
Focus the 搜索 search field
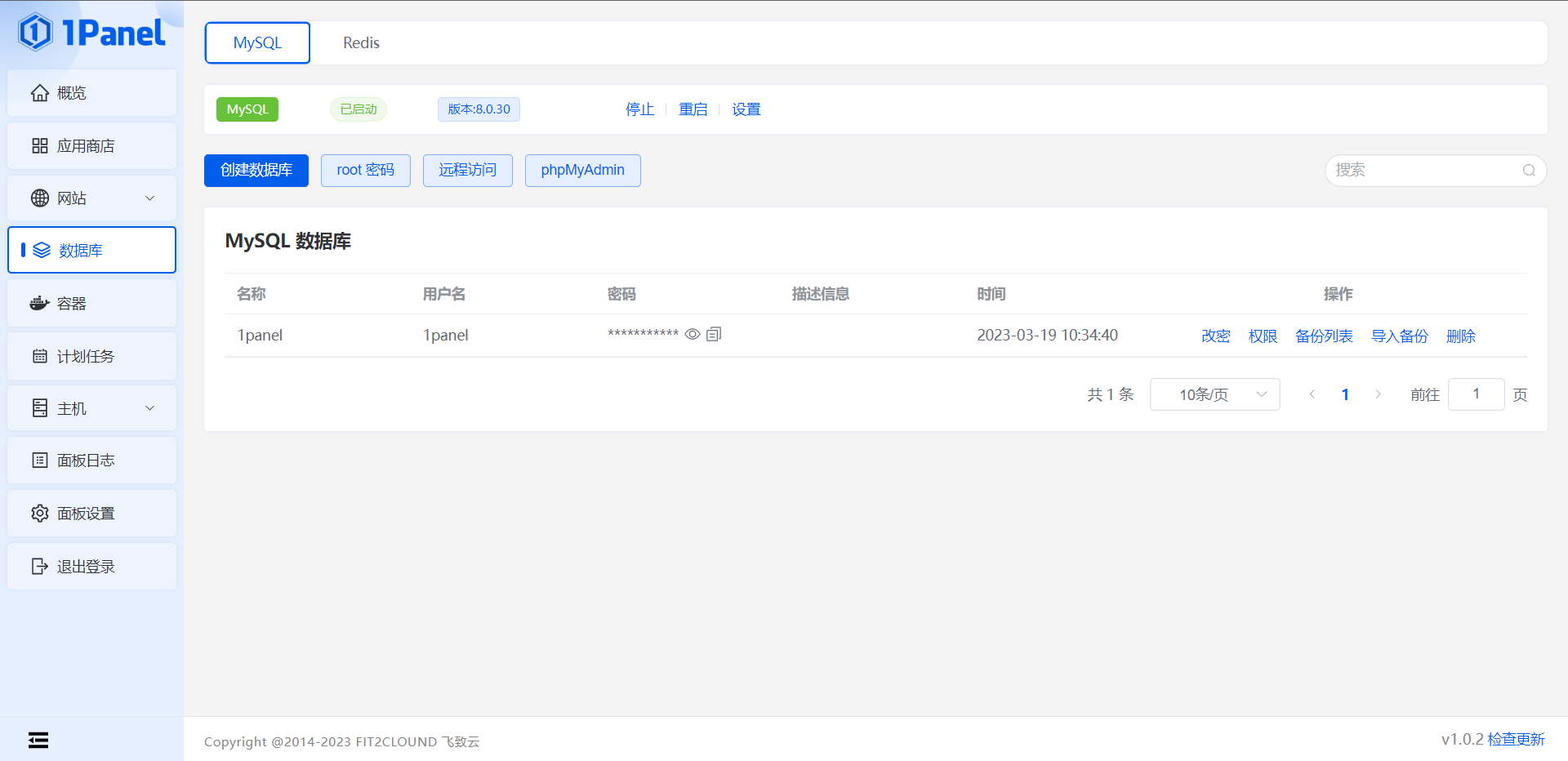[x=1436, y=171]
